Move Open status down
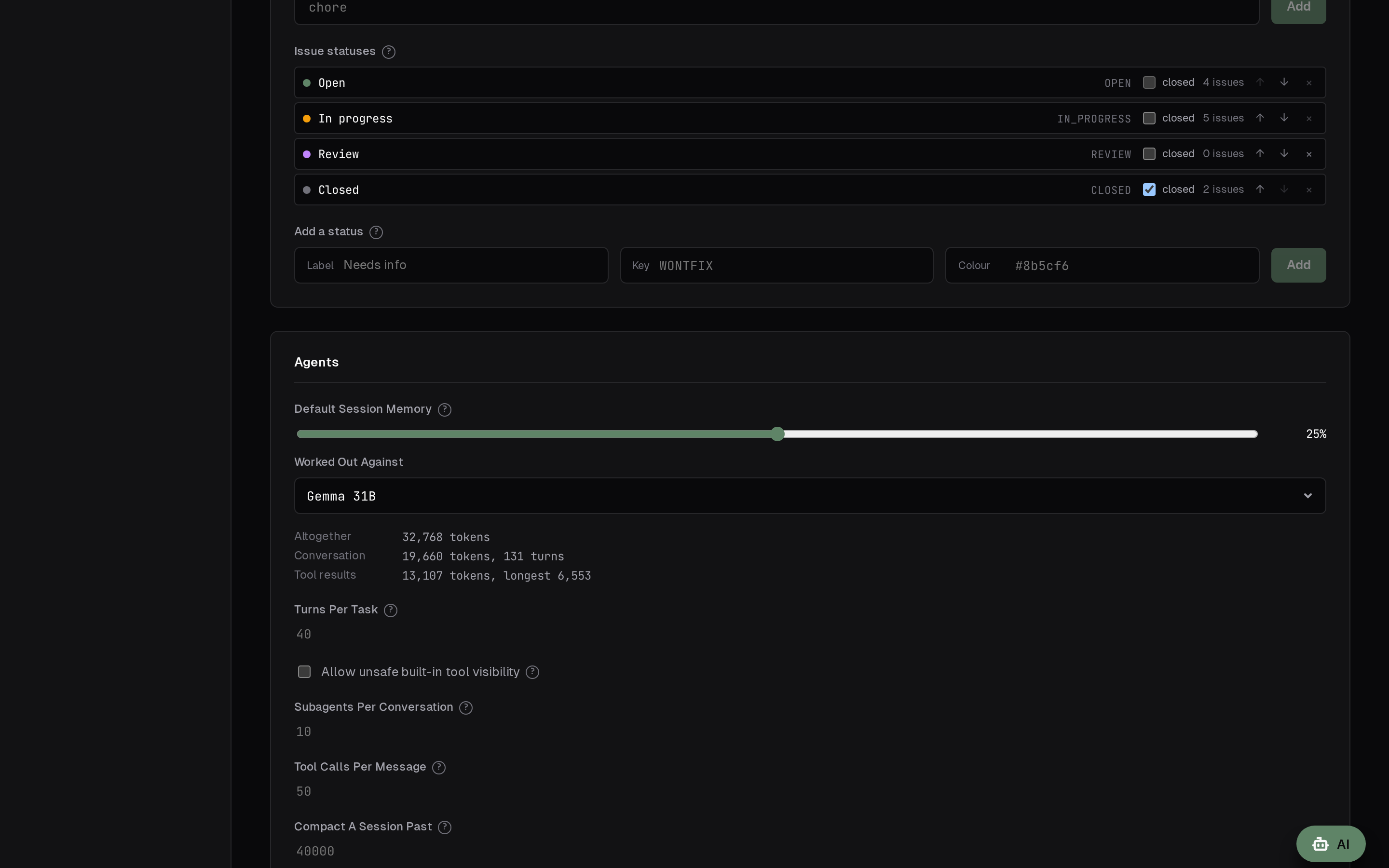The width and height of the screenshot is (1389, 868). (x=1284, y=82)
